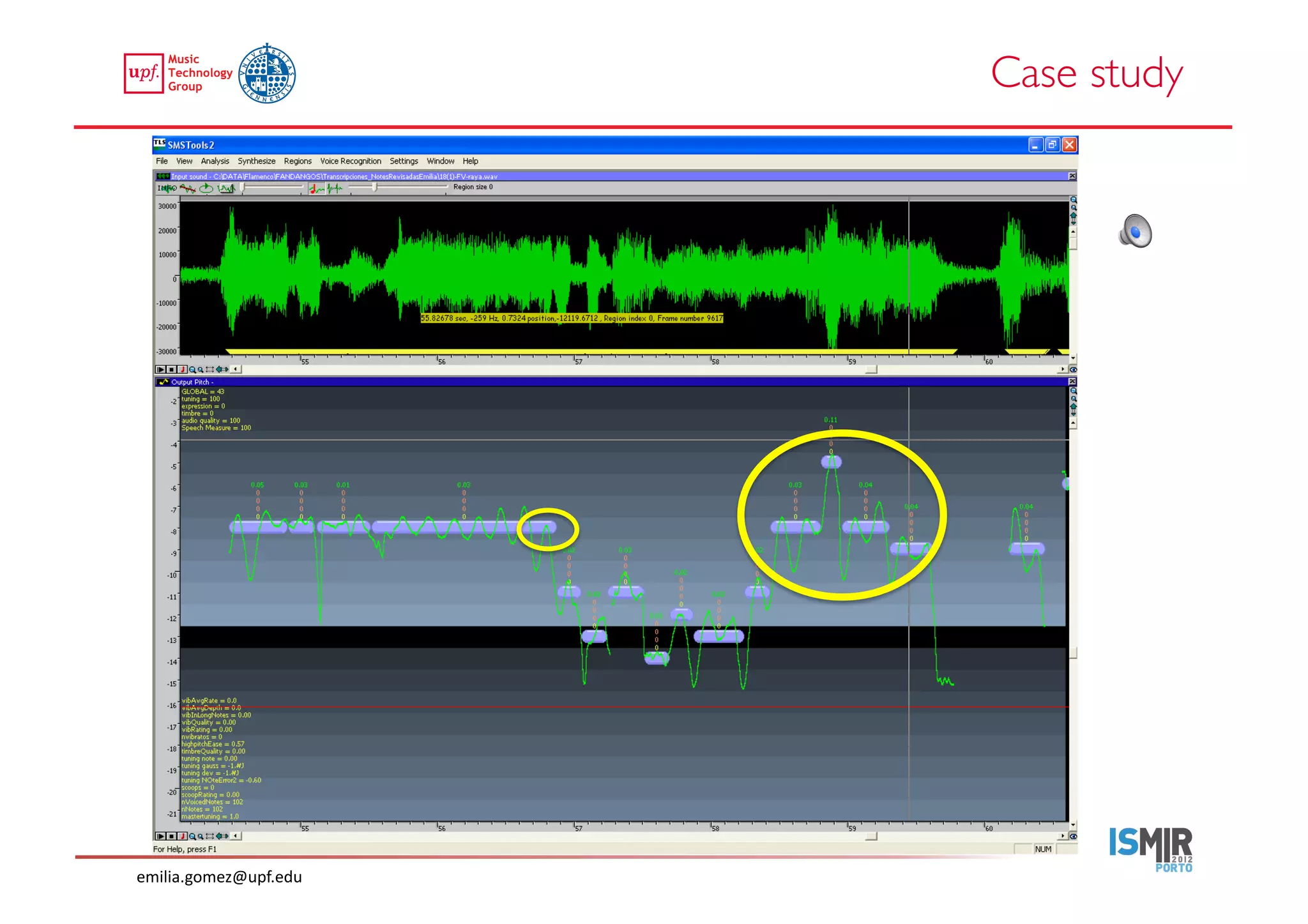Click vertical fit arrows icon beside the waveform
Viewport: 1308px width, 924px height.
[x=1073, y=218]
